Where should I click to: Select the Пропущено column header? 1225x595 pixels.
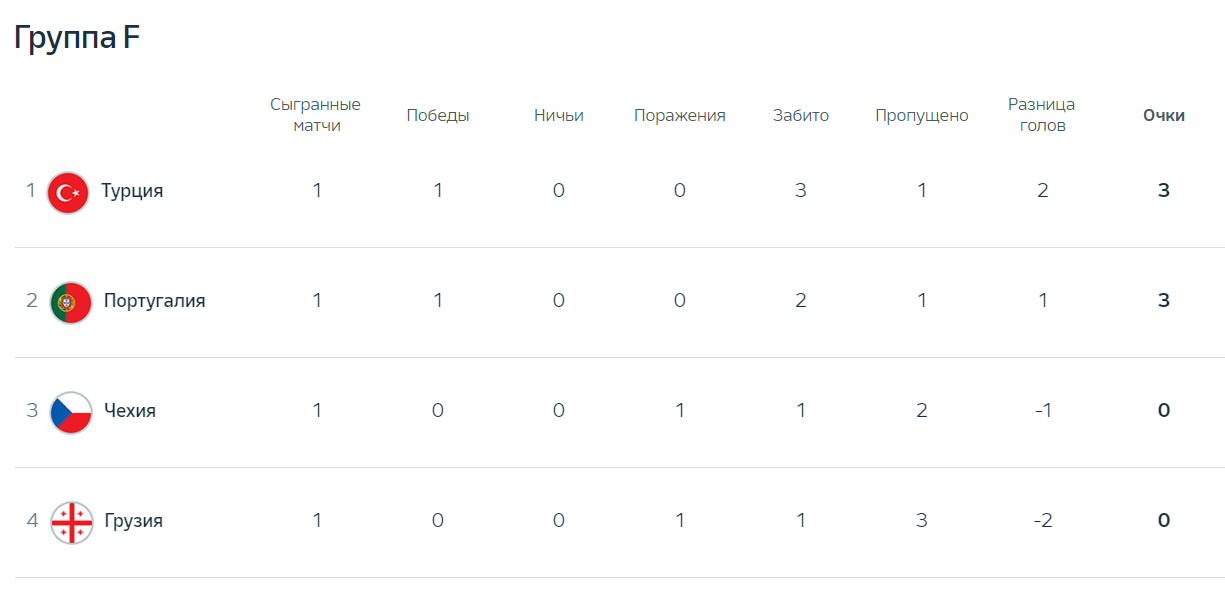(x=922, y=115)
